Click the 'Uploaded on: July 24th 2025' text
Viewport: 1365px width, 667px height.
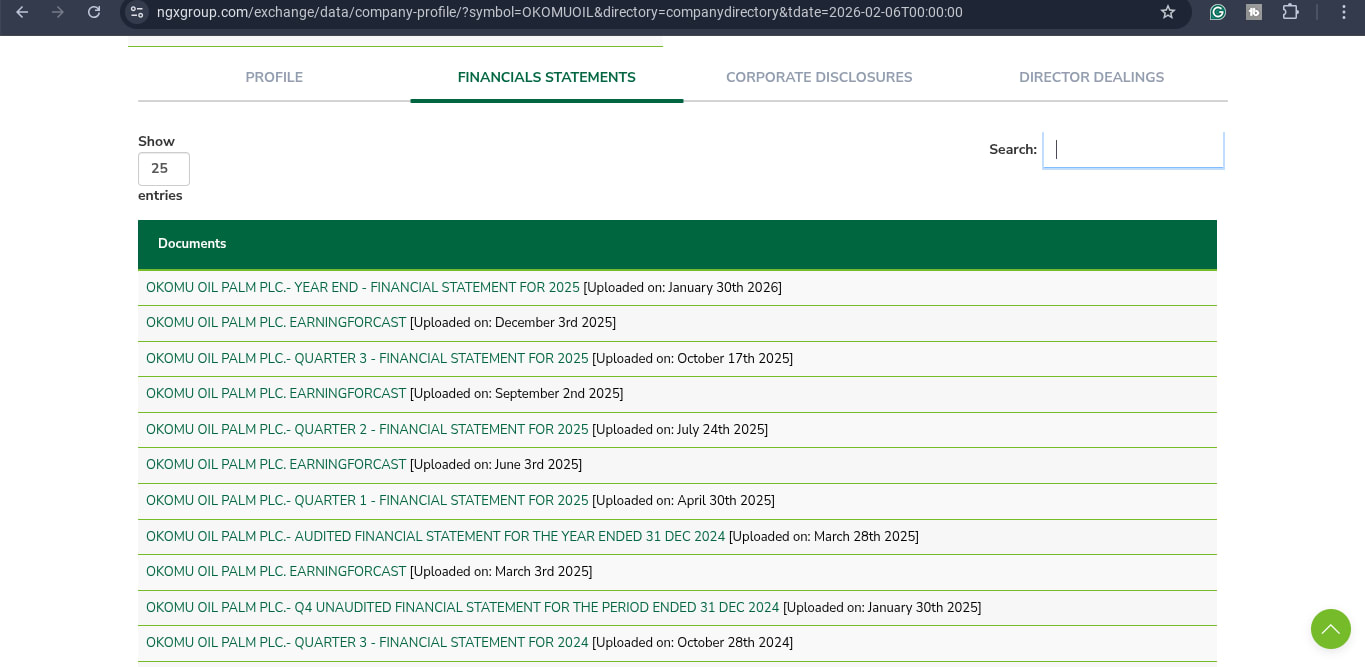(680, 430)
